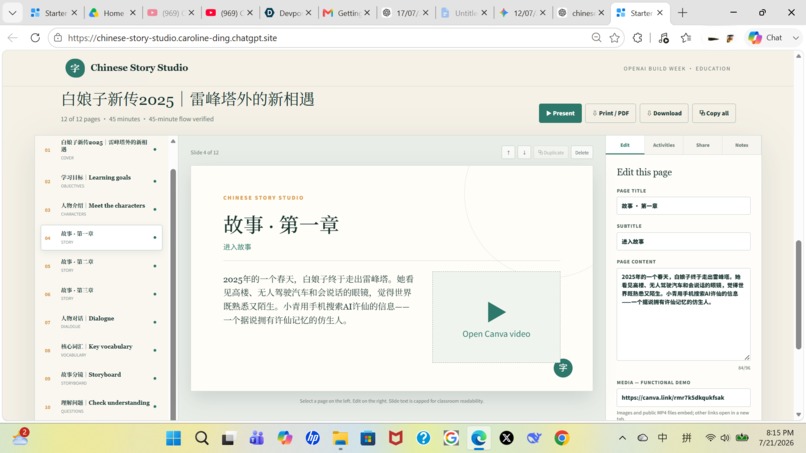Click the Page Content text area
The width and height of the screenshot is (806, 453).
click(683, 314)
